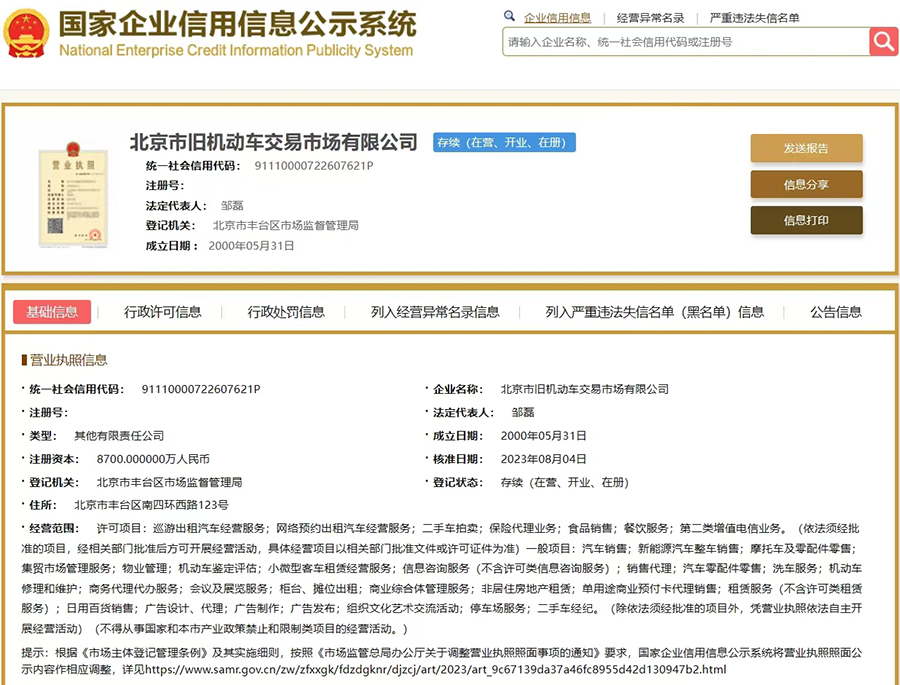Click the approval date 2023年08月04日
This screenshot has width=900, height=685.
click(544, 459)
